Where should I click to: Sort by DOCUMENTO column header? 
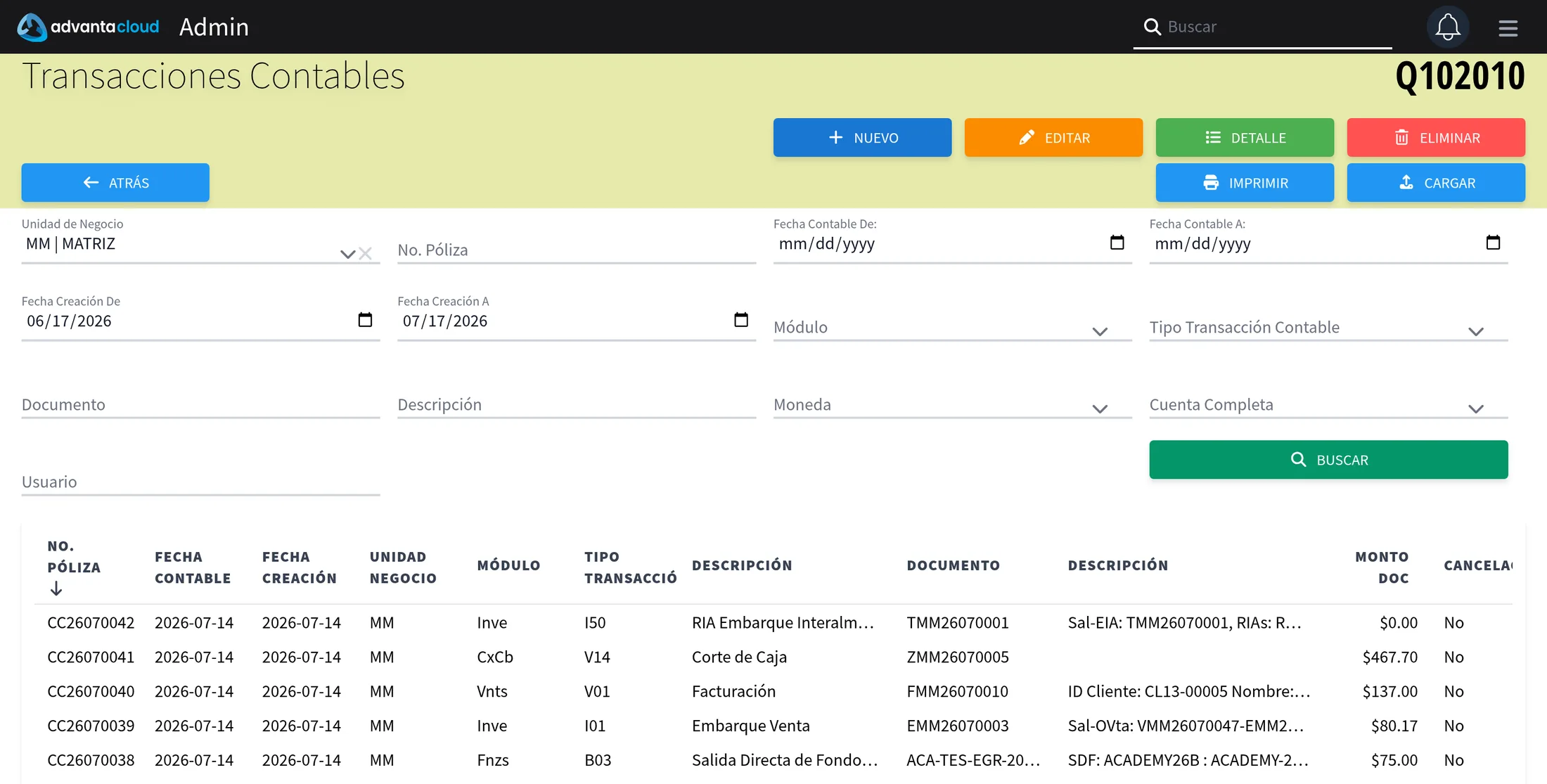(x=953, y=565)
